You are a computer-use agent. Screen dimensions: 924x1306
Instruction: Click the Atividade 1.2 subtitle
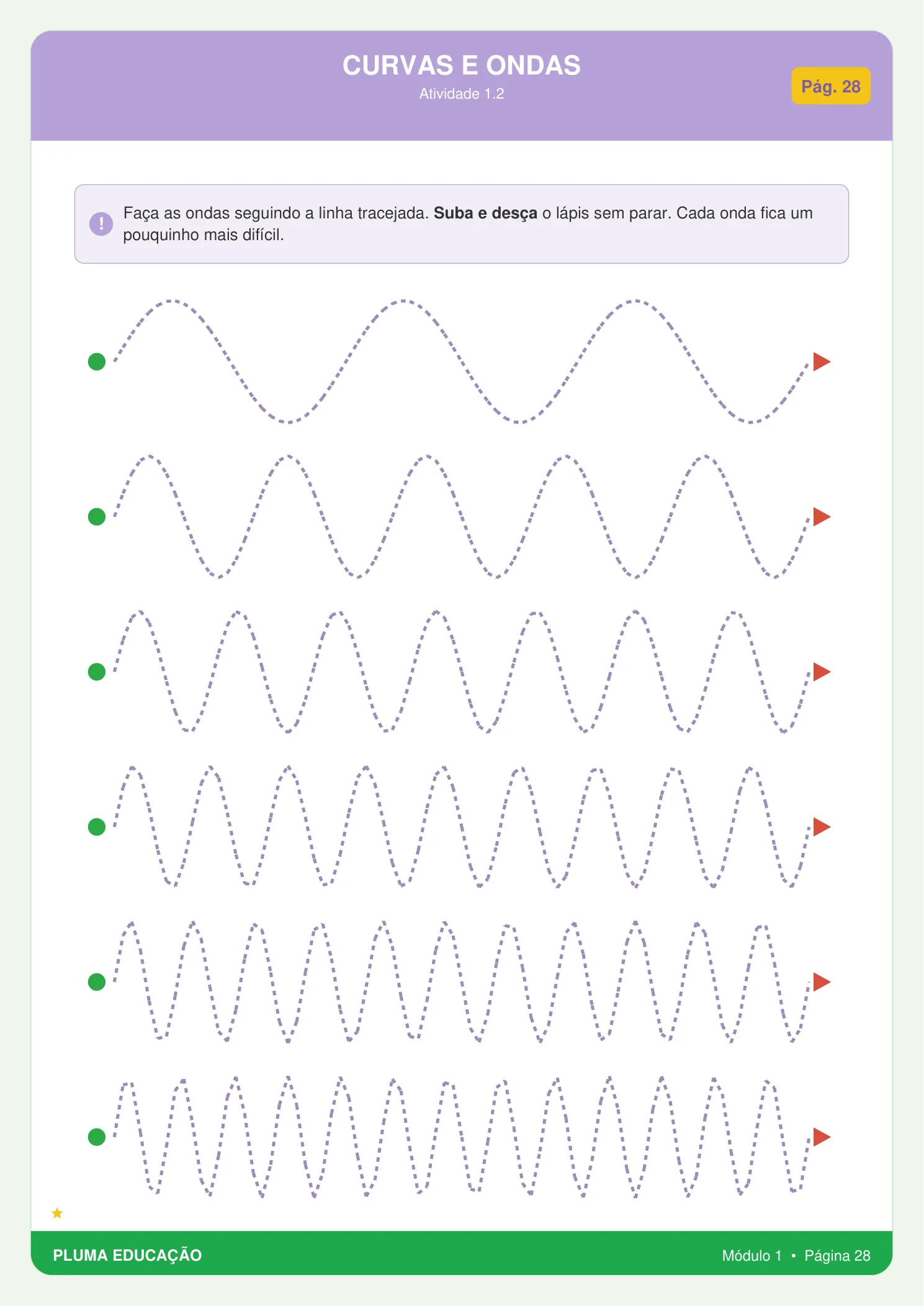tap(462, 94)
